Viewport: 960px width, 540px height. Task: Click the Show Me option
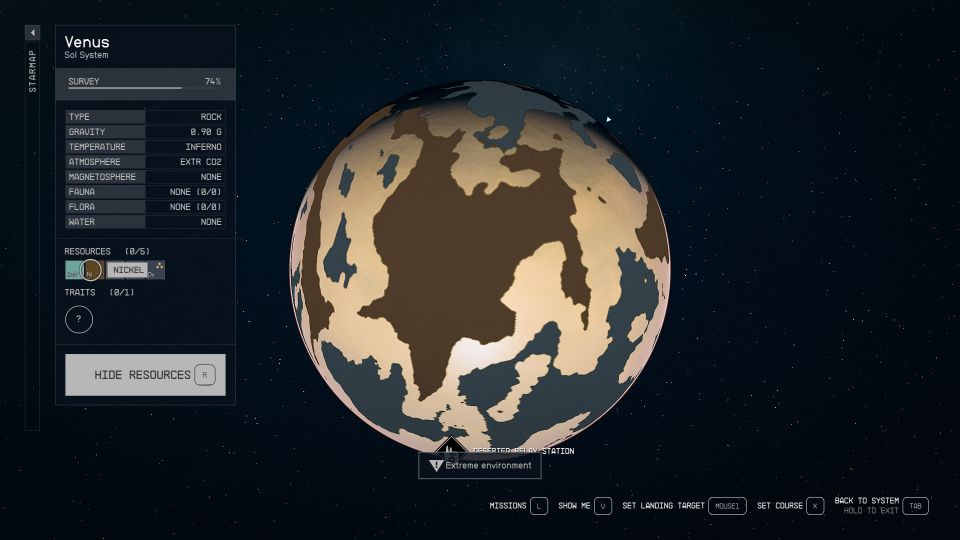pos(574,506)
